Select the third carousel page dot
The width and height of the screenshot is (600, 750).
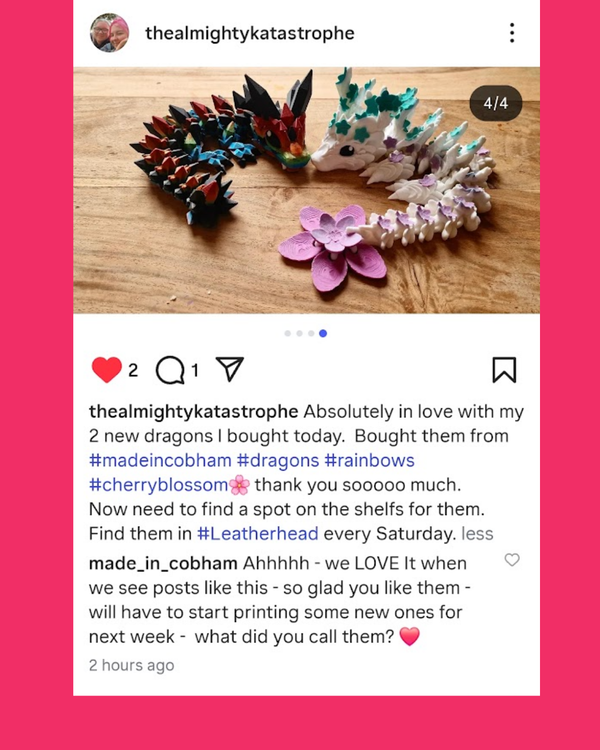[311, 333]
